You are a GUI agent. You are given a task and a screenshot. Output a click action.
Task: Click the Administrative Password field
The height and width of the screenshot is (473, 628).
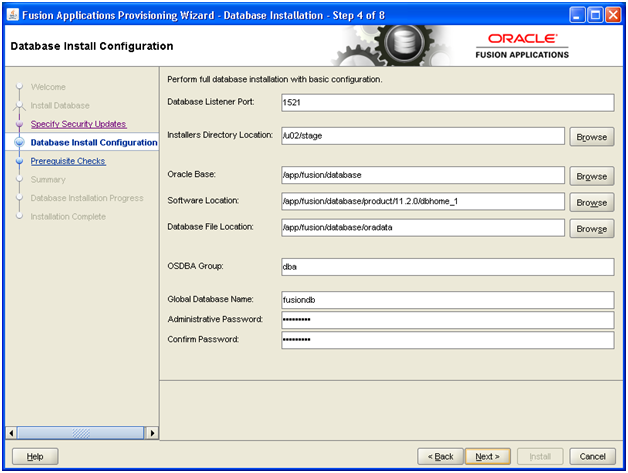(x=447, y=320)
